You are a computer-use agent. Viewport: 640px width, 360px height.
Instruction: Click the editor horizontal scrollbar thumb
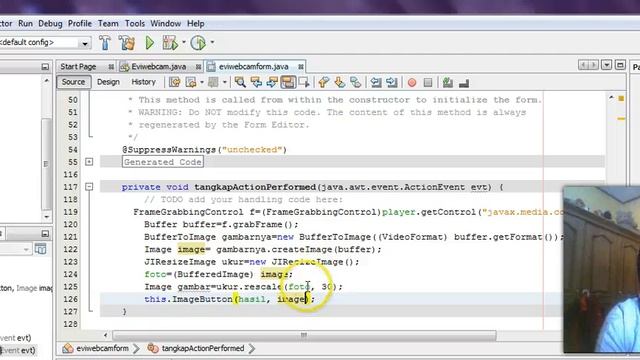304,336
